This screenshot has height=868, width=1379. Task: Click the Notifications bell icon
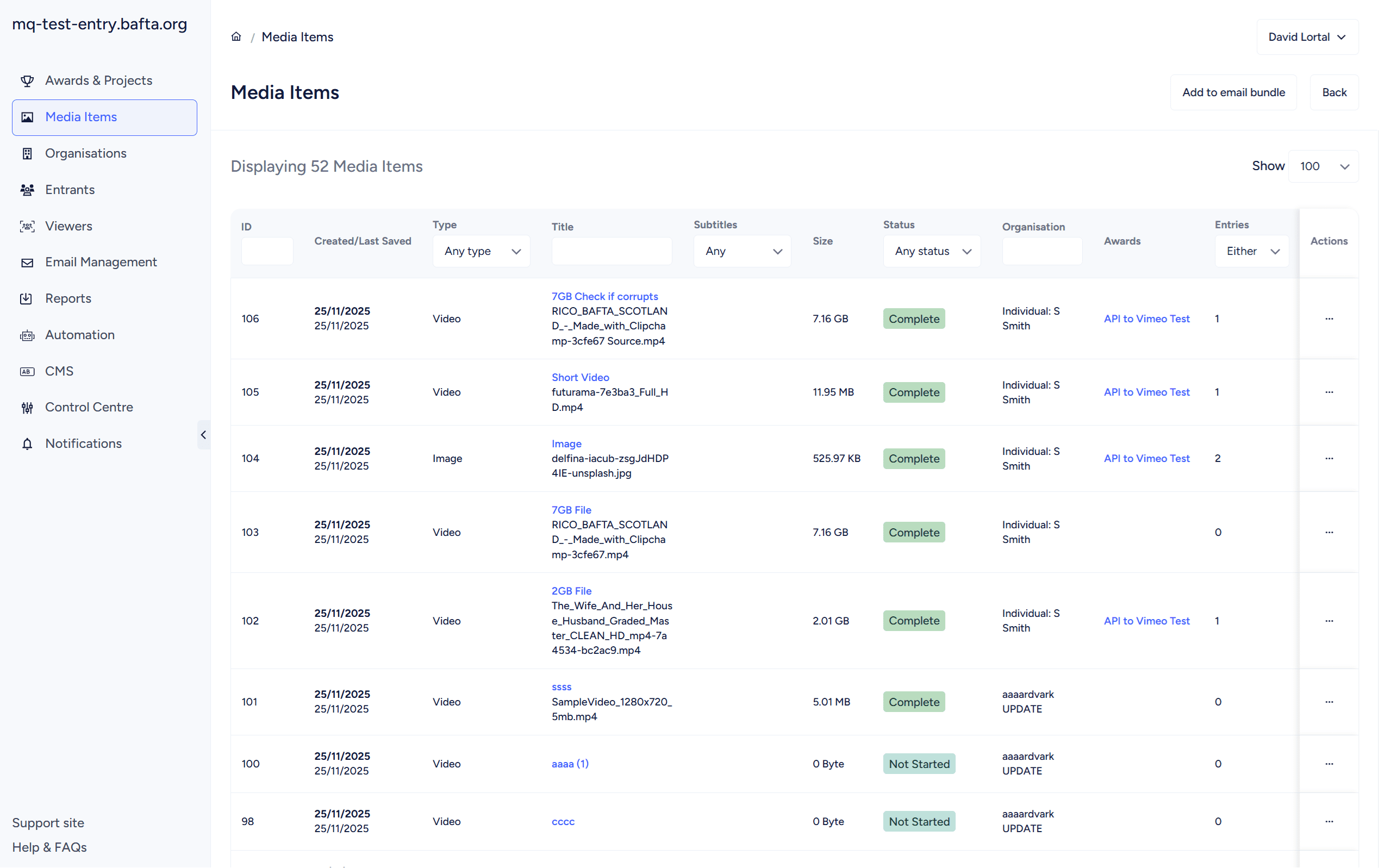coord(27,444)
